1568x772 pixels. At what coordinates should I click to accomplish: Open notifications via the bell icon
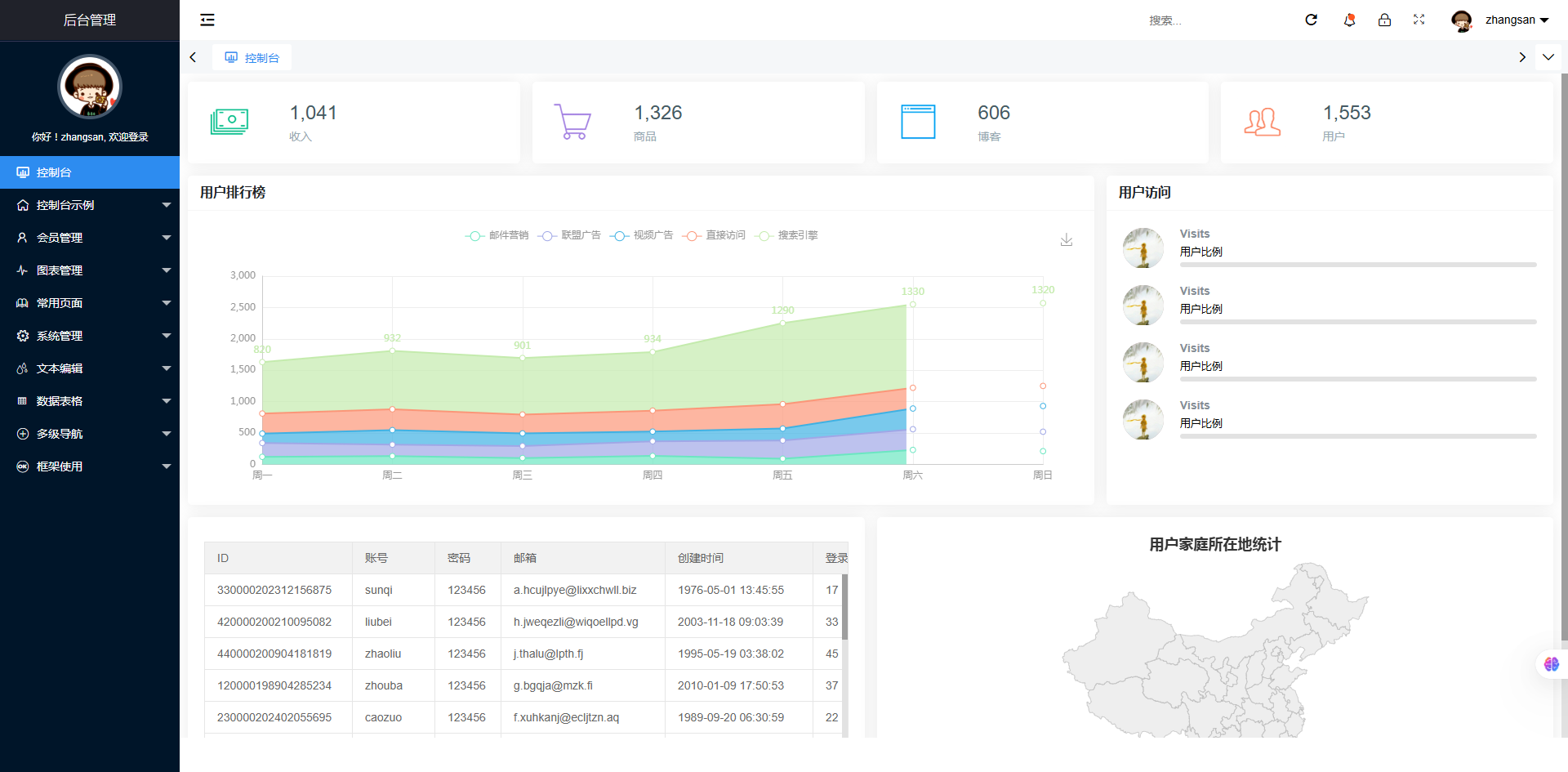click(1349, 20)
